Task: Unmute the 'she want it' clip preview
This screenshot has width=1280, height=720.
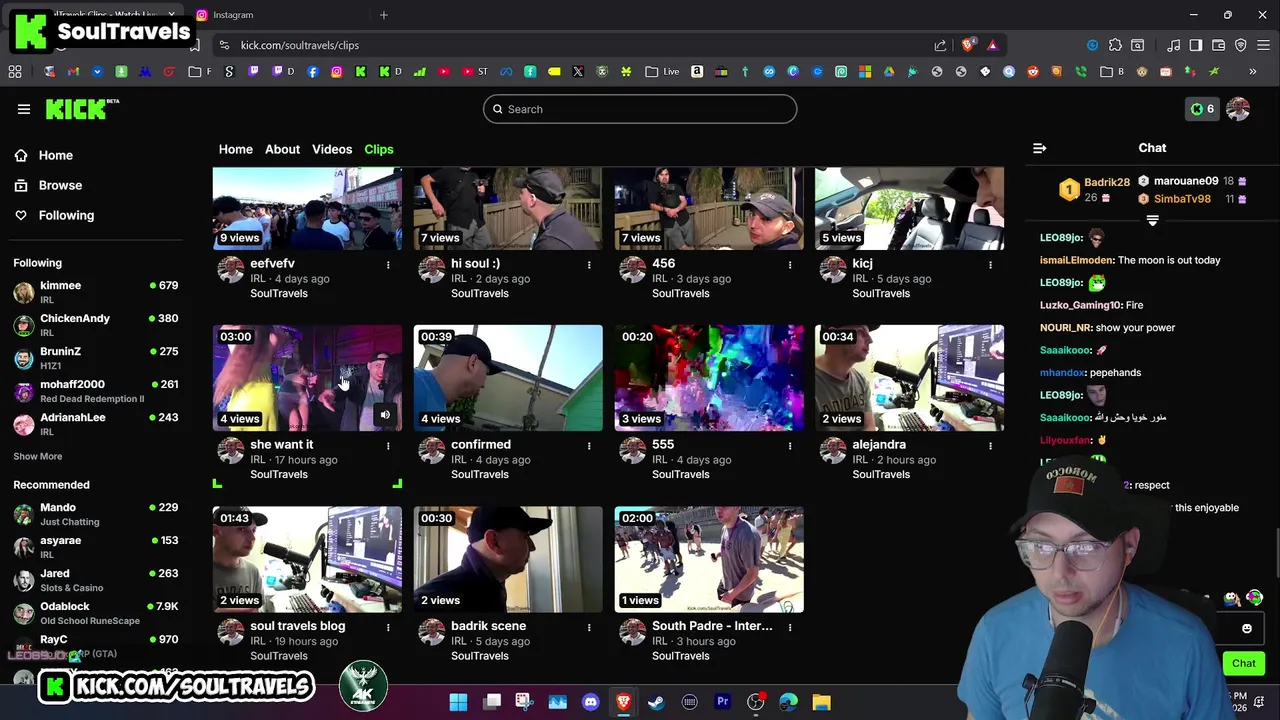Action: (x=385, y=414)
